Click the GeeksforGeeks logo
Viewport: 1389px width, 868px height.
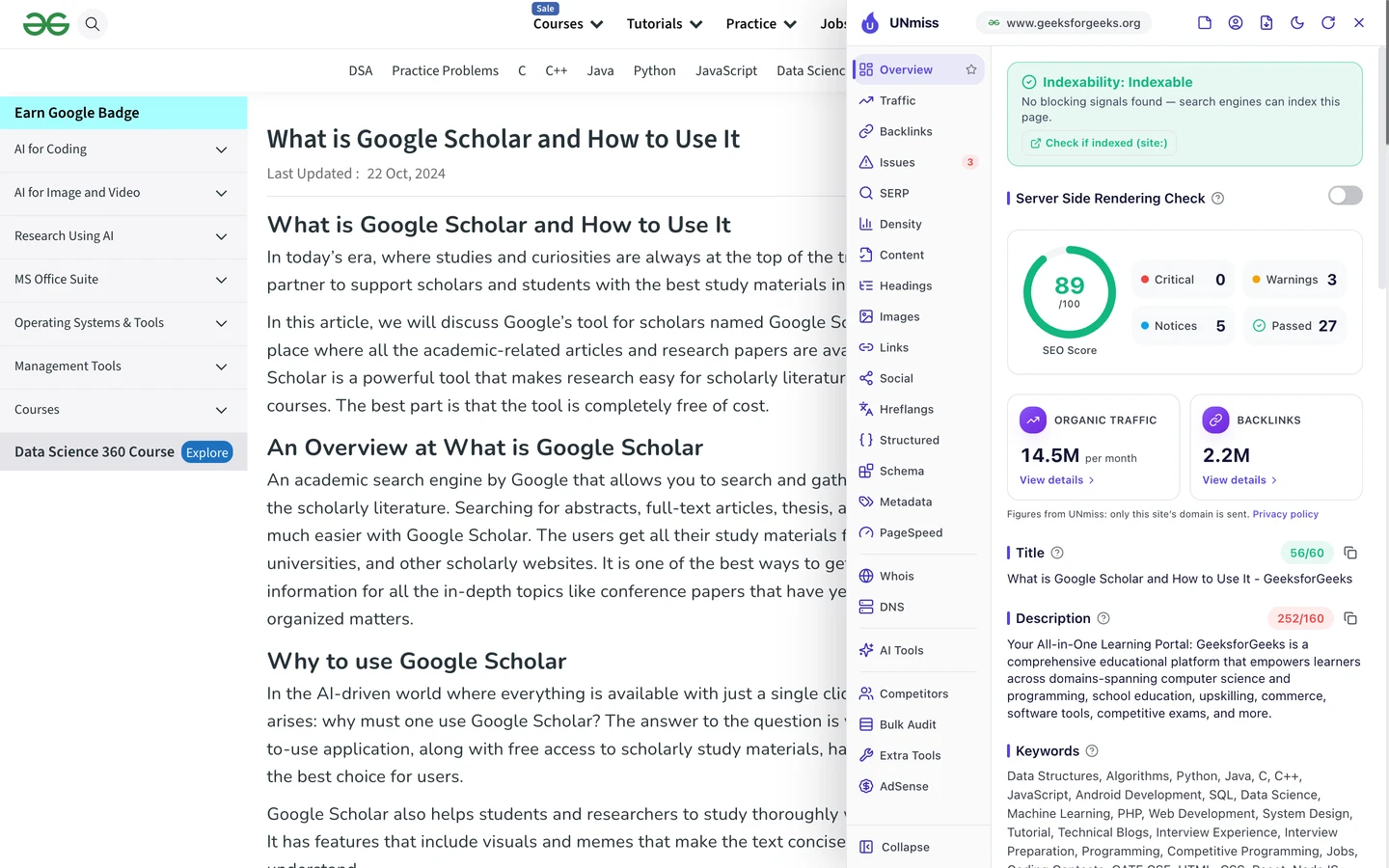(46, 24)
